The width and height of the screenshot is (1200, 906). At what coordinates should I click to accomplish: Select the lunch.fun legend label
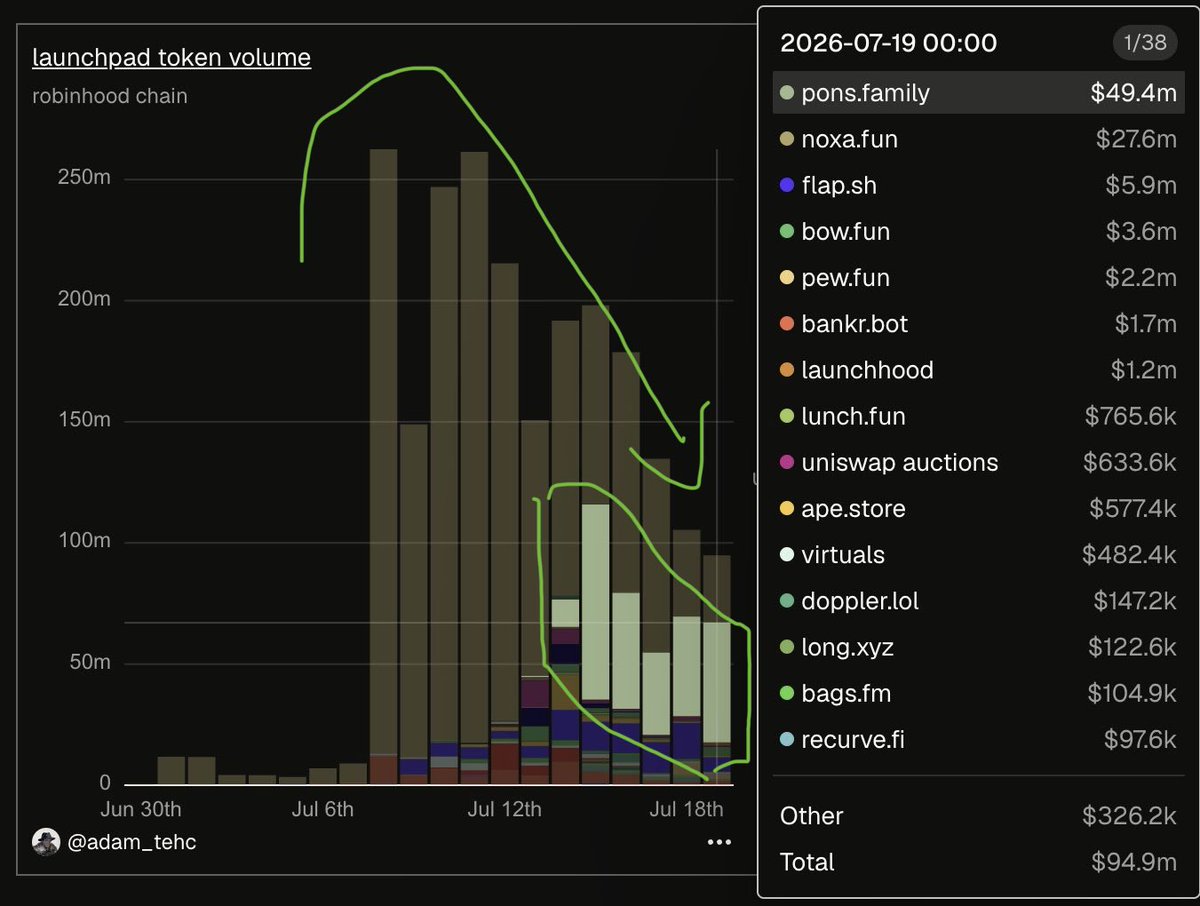pyautogui.click(x=854, y=416)
